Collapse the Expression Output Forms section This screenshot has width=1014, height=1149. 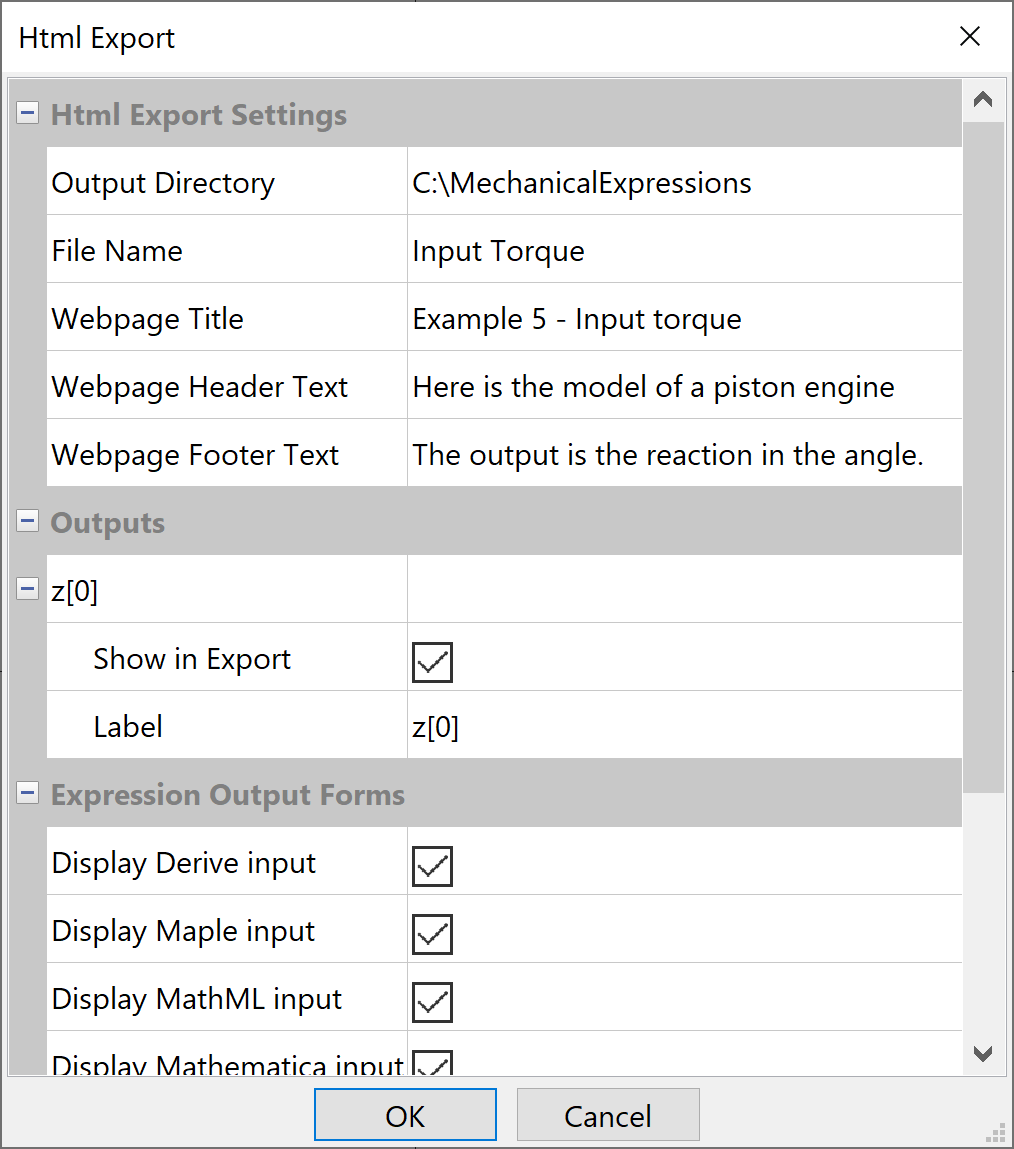(27, 795)
